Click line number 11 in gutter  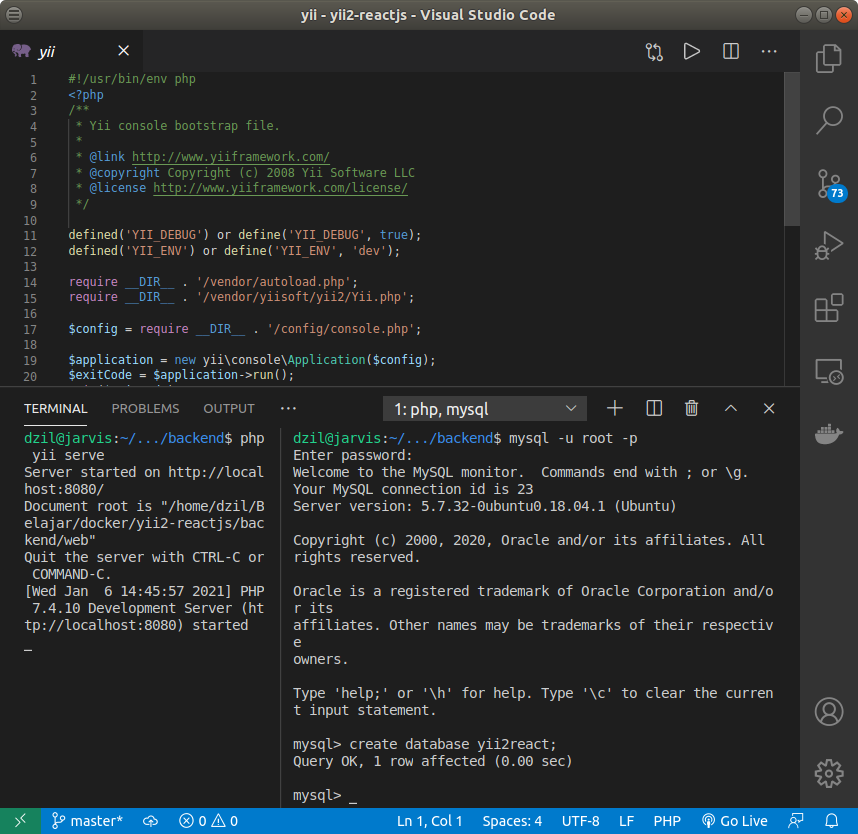coord(30,236)
